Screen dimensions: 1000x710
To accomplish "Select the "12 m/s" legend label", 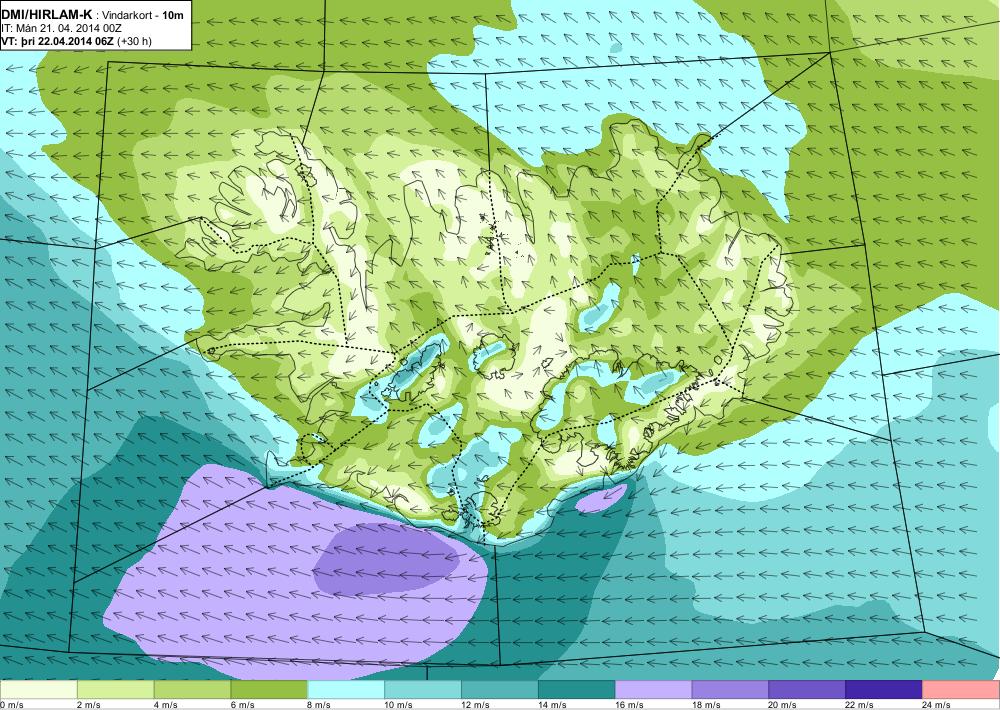I will click(x=476, y=705).
